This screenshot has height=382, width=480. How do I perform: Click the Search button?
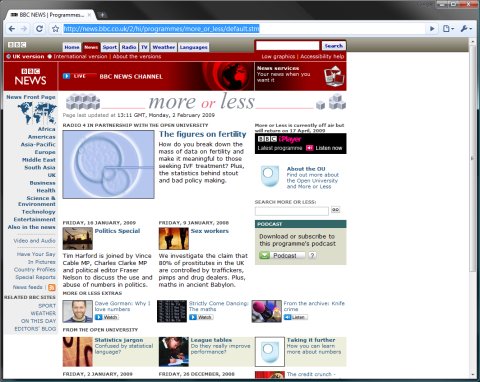(333, 46)
